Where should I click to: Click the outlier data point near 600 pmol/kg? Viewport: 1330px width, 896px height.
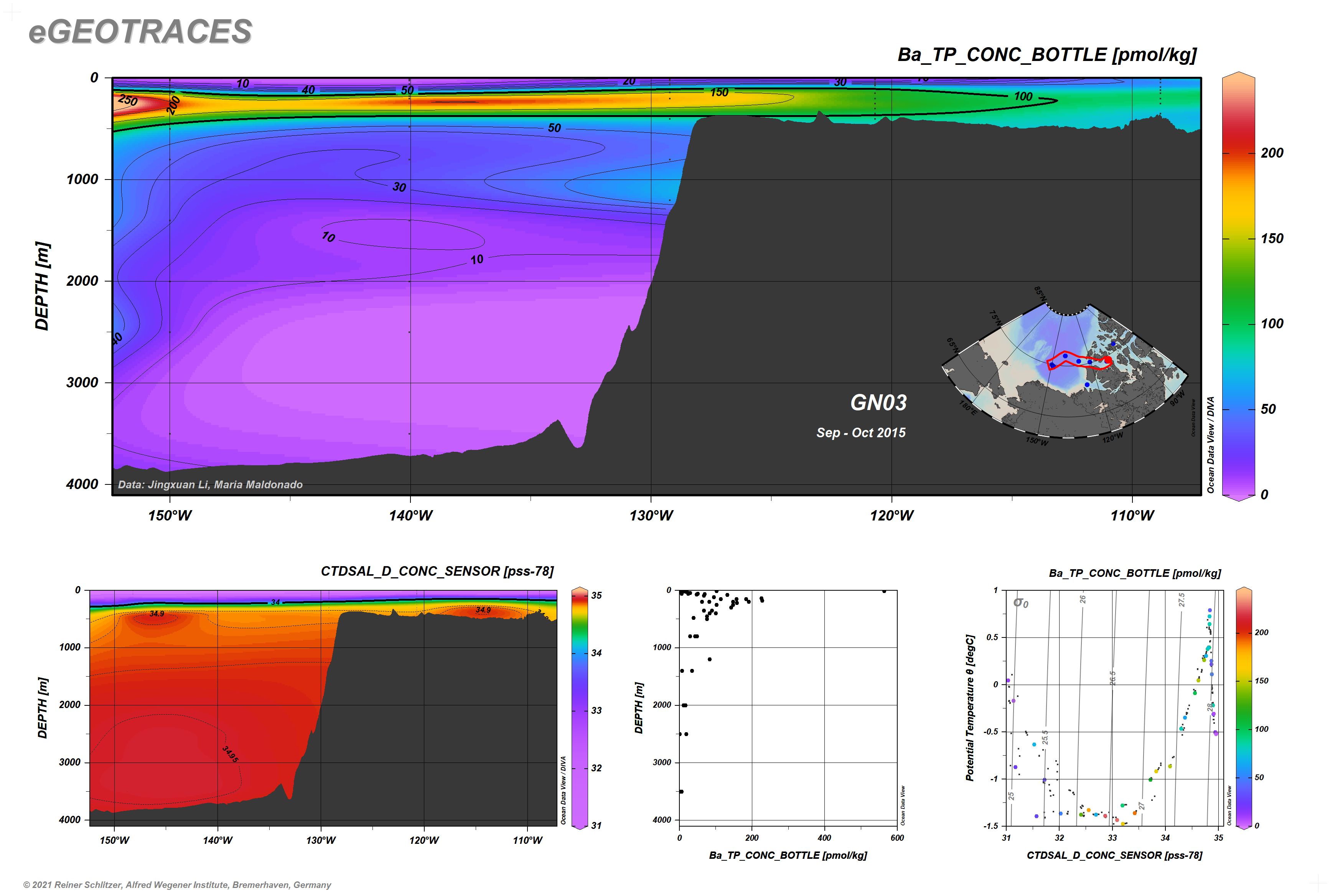pyautogui.click(x=883, y=591)
